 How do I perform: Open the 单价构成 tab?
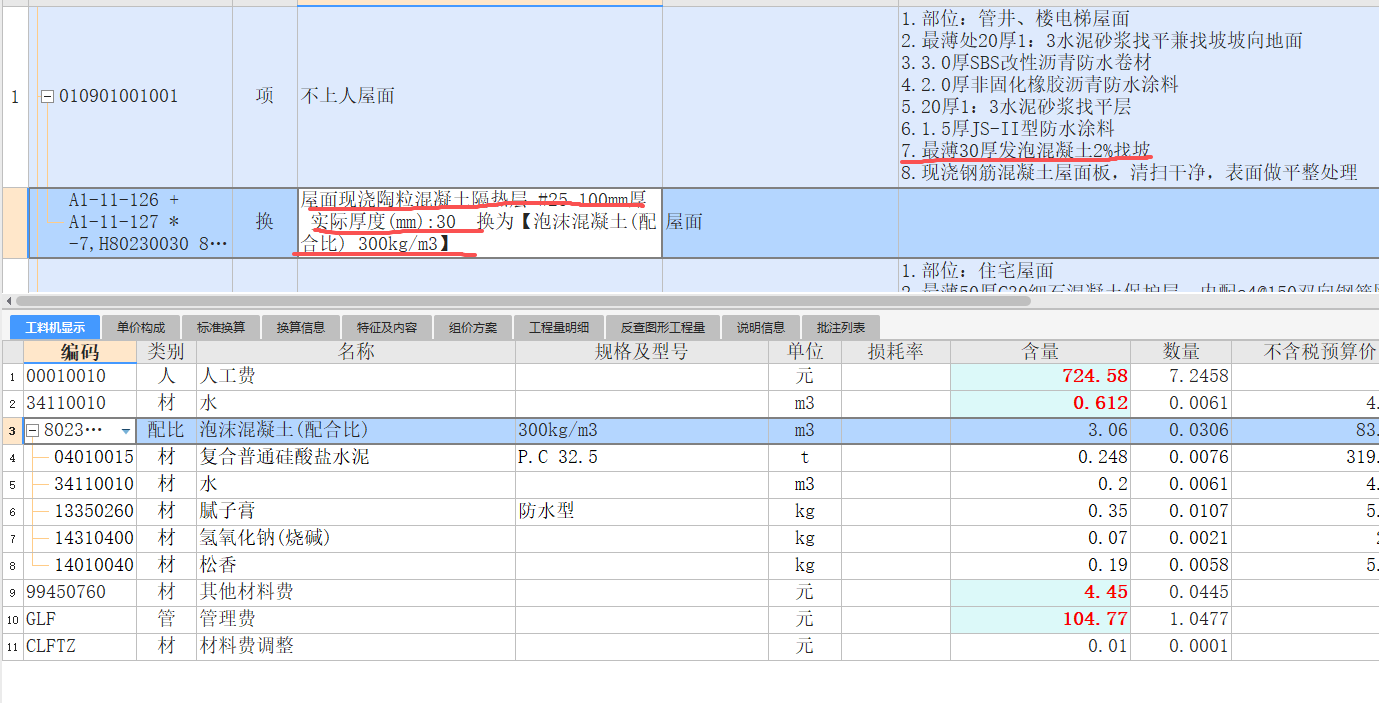click(140, 327)
